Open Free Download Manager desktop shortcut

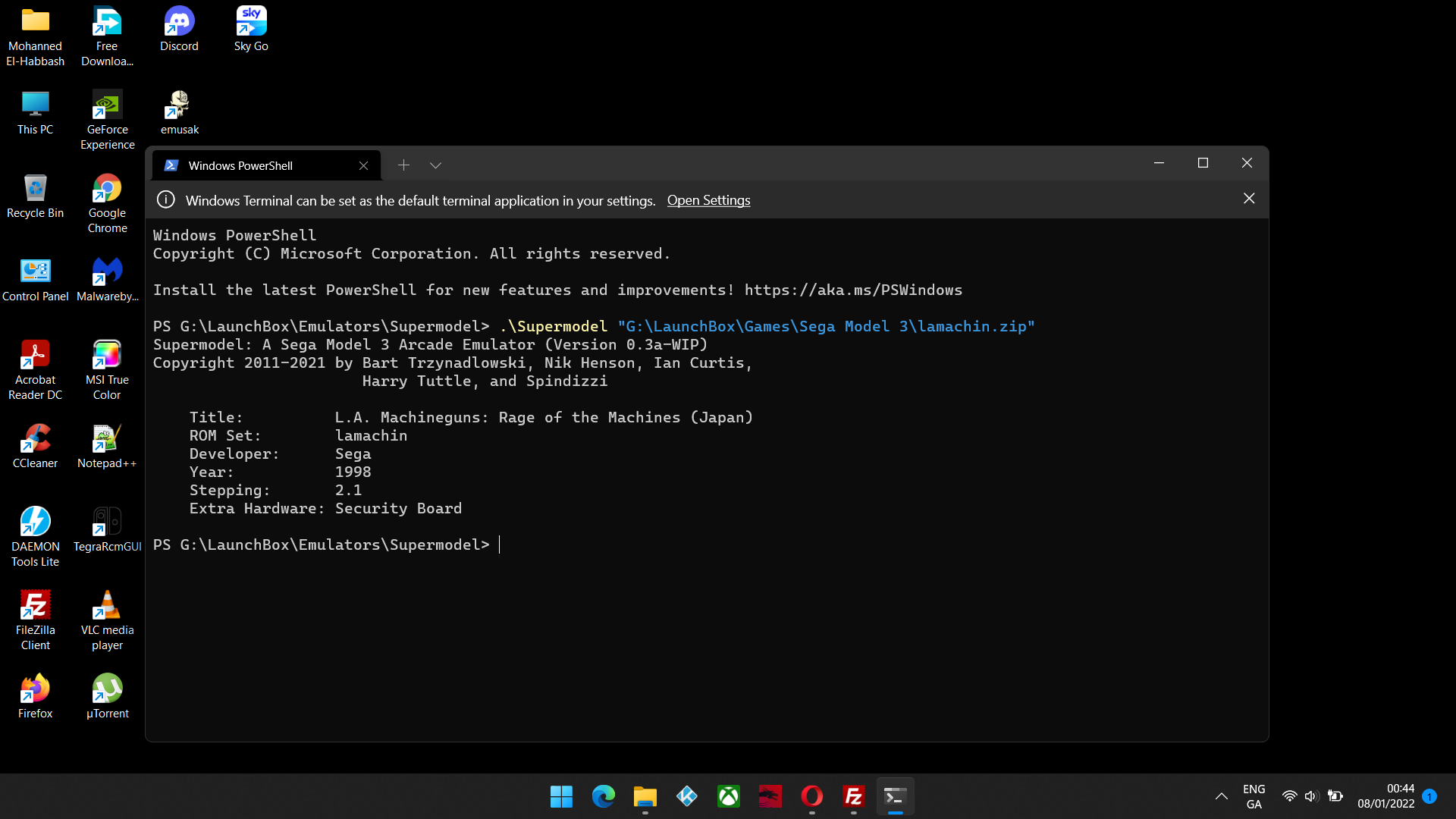click(107, 37)
